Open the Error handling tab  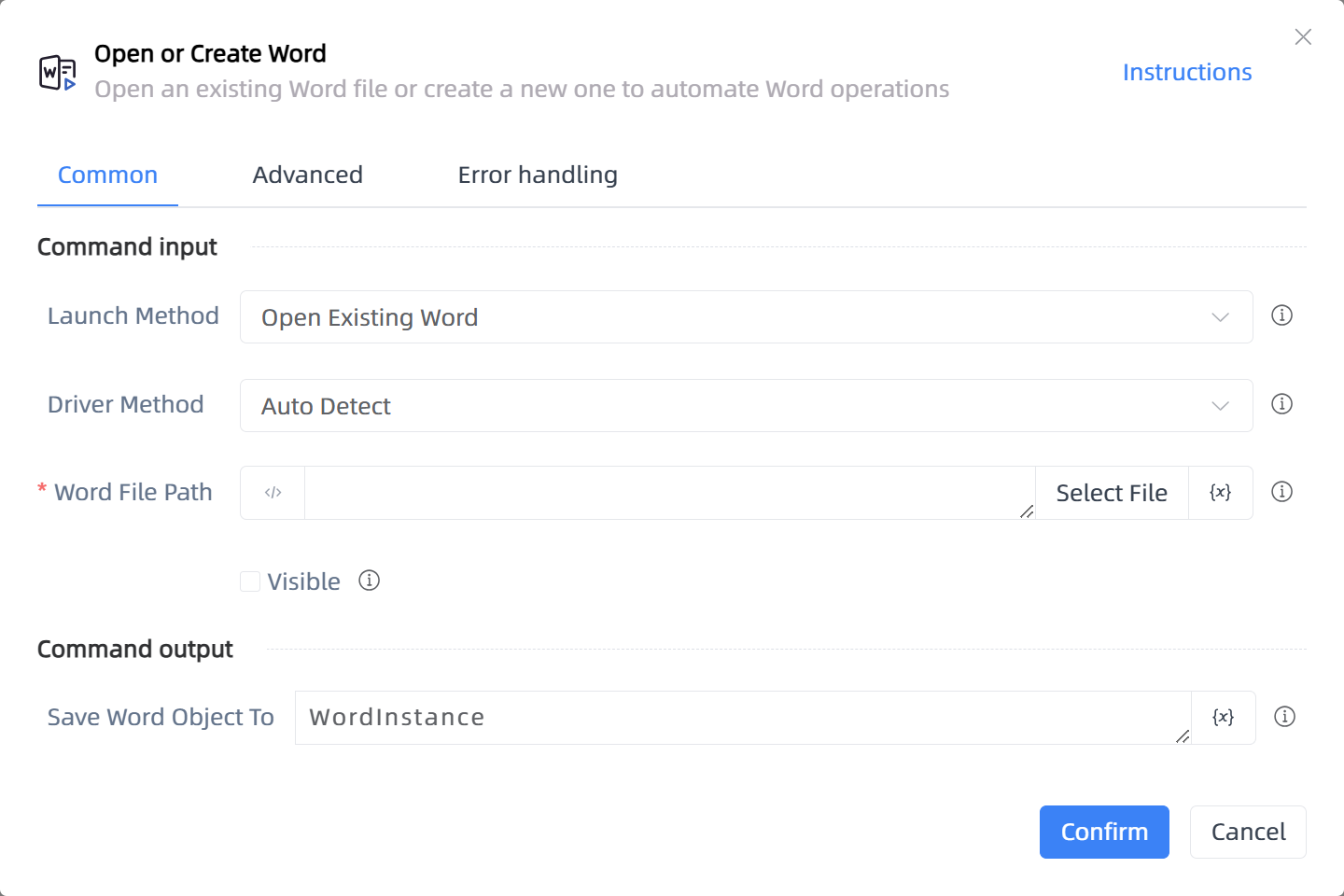(x=538, y=175)
